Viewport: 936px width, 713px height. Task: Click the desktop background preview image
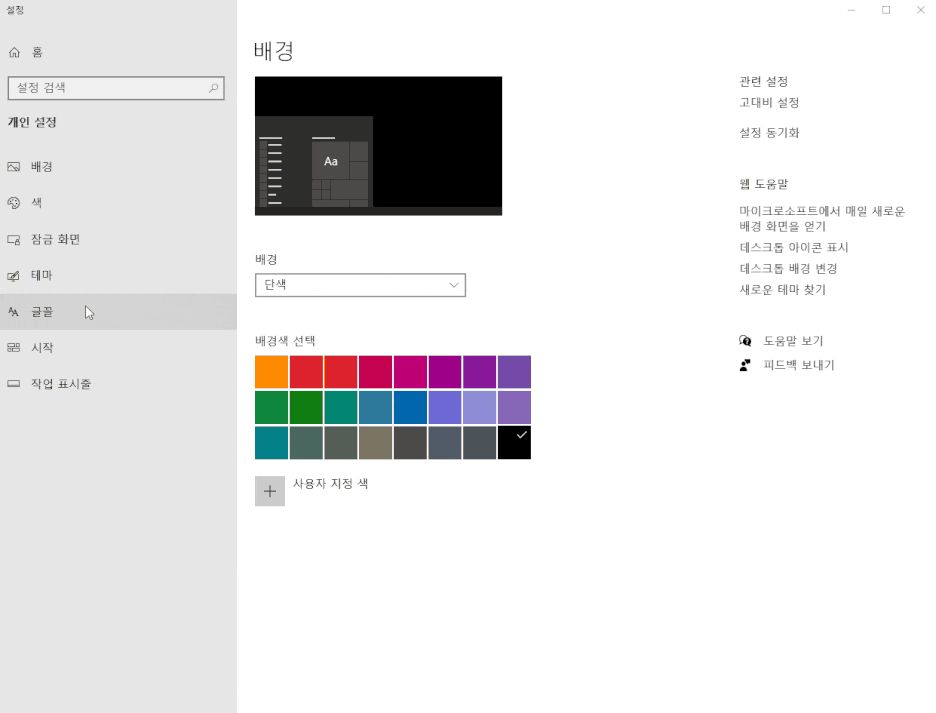378,146
